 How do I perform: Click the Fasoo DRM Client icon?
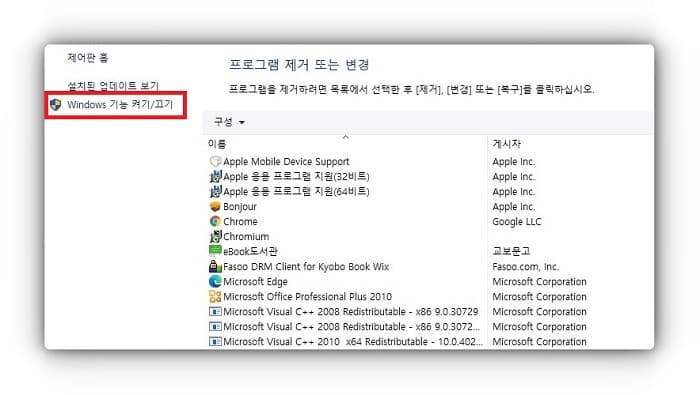(x=215, y=266)
